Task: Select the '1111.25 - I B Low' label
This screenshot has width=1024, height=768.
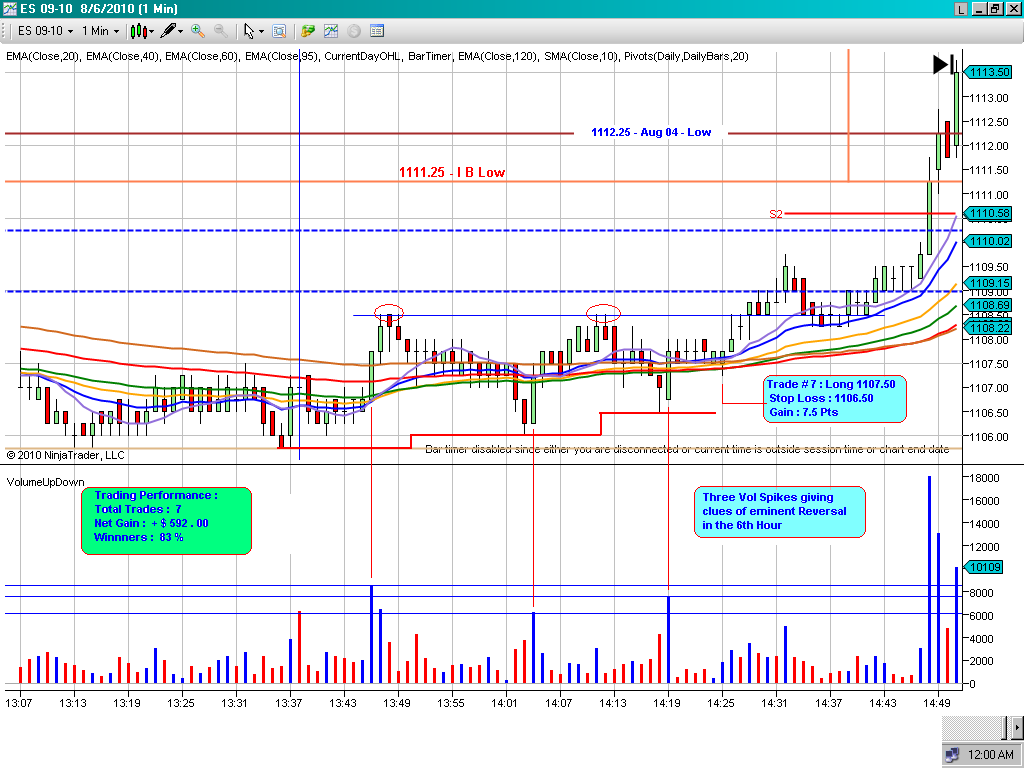Action: click(452, 172)
